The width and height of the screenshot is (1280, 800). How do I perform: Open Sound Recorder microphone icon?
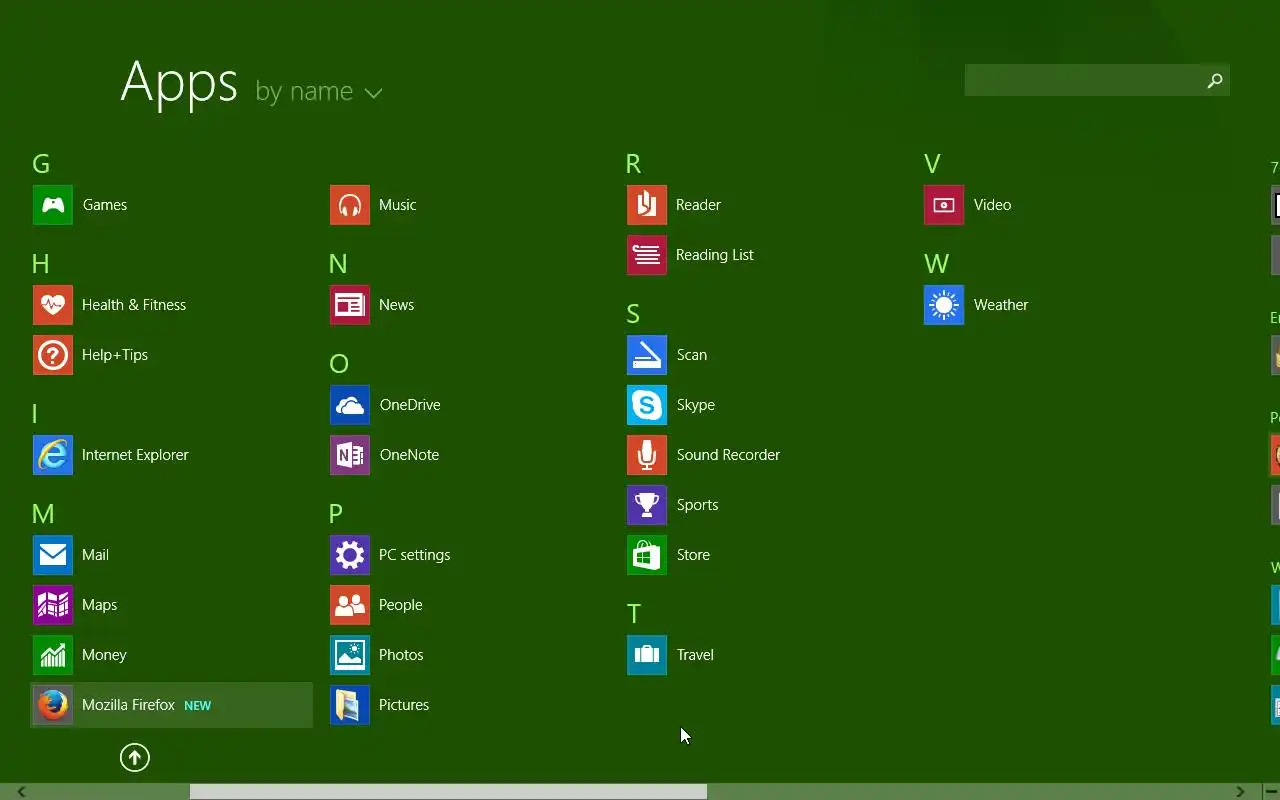point(647,455)
